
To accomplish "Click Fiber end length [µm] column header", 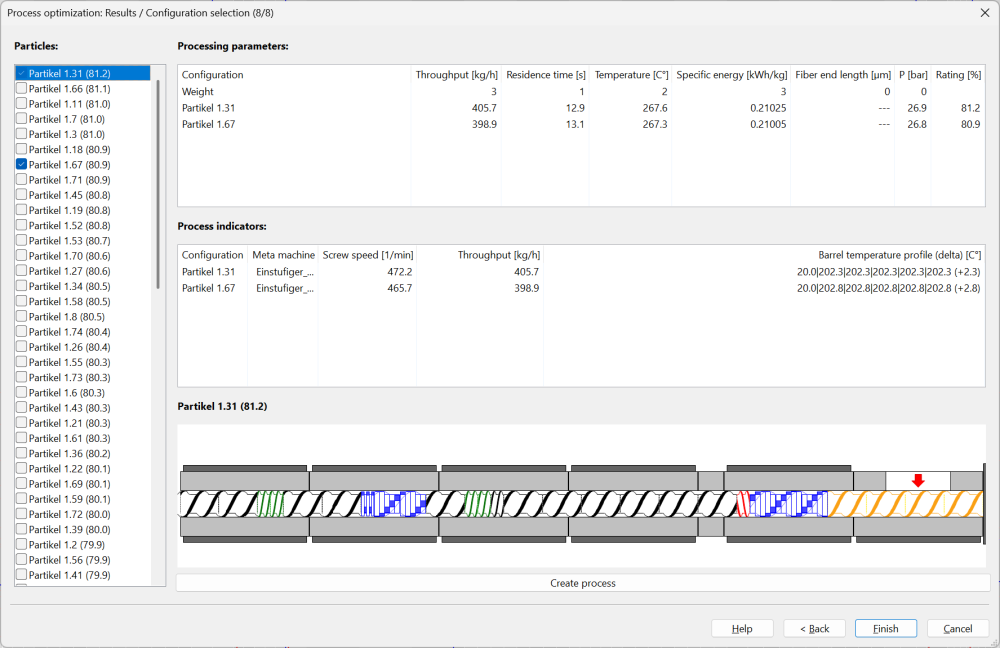I will (842, 75).
